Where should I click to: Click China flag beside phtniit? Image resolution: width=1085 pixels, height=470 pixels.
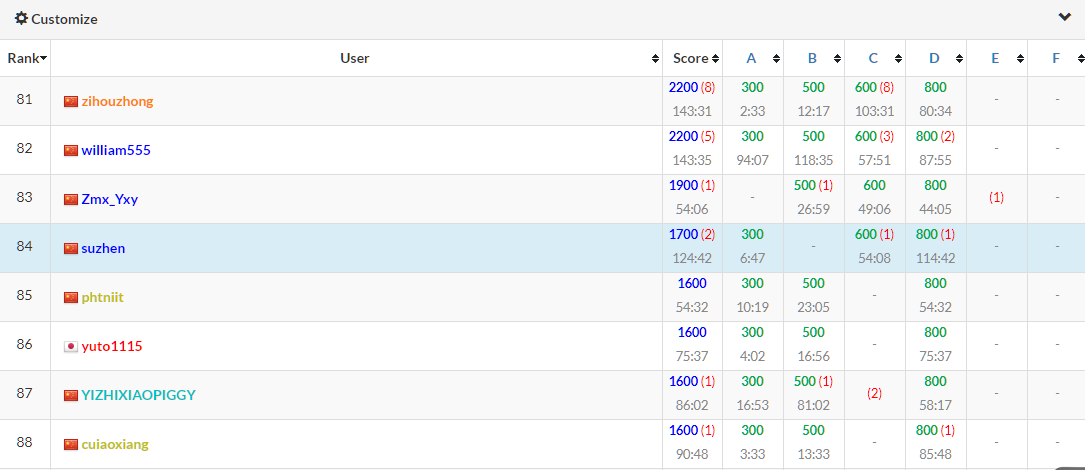(x=71, y=298)
